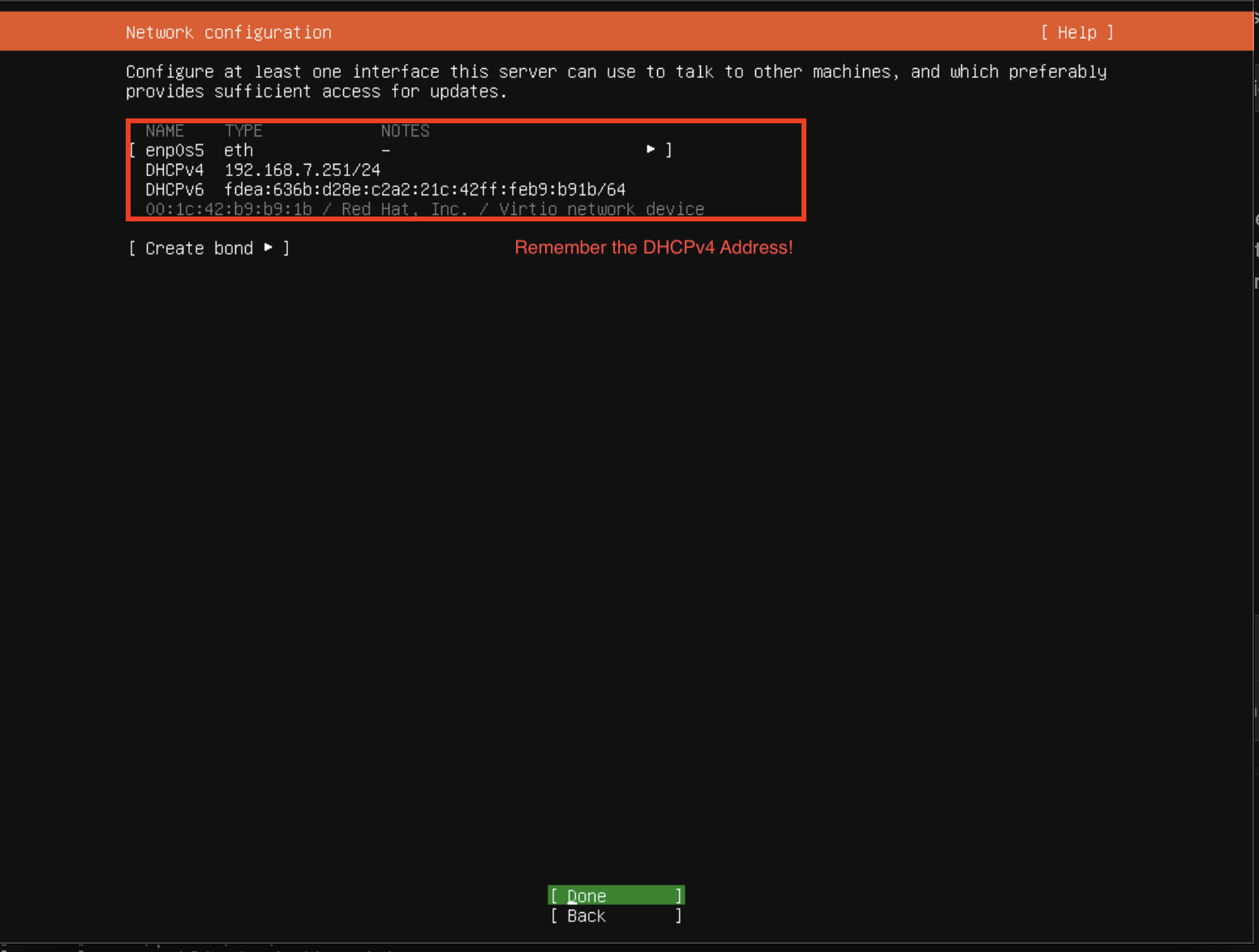Click the dash in the NOTES column
This screenshot has width=1259, height=952.
(385, 149)
